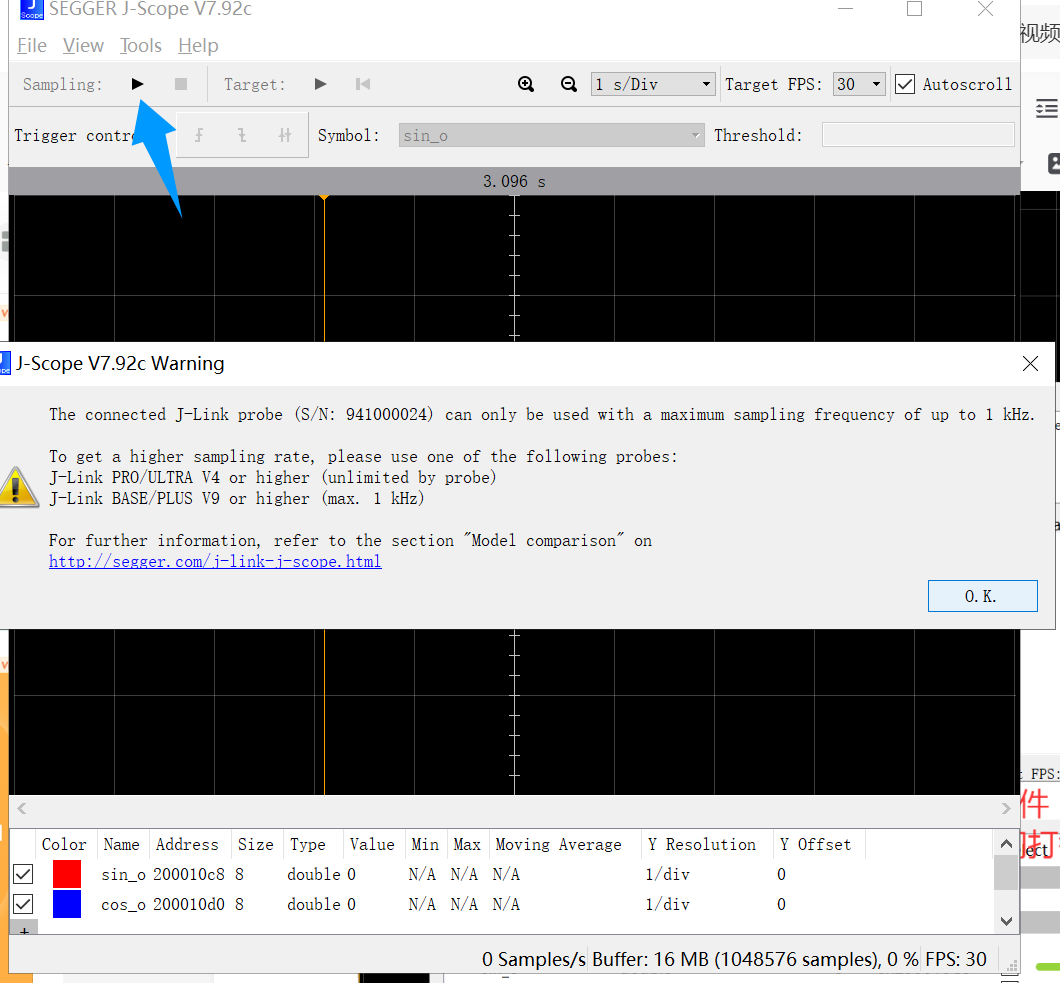This screenshot has width=1060, height=983.
Task: Click the symbol table scroll down arrow
Action: (x=1006, y=921)
